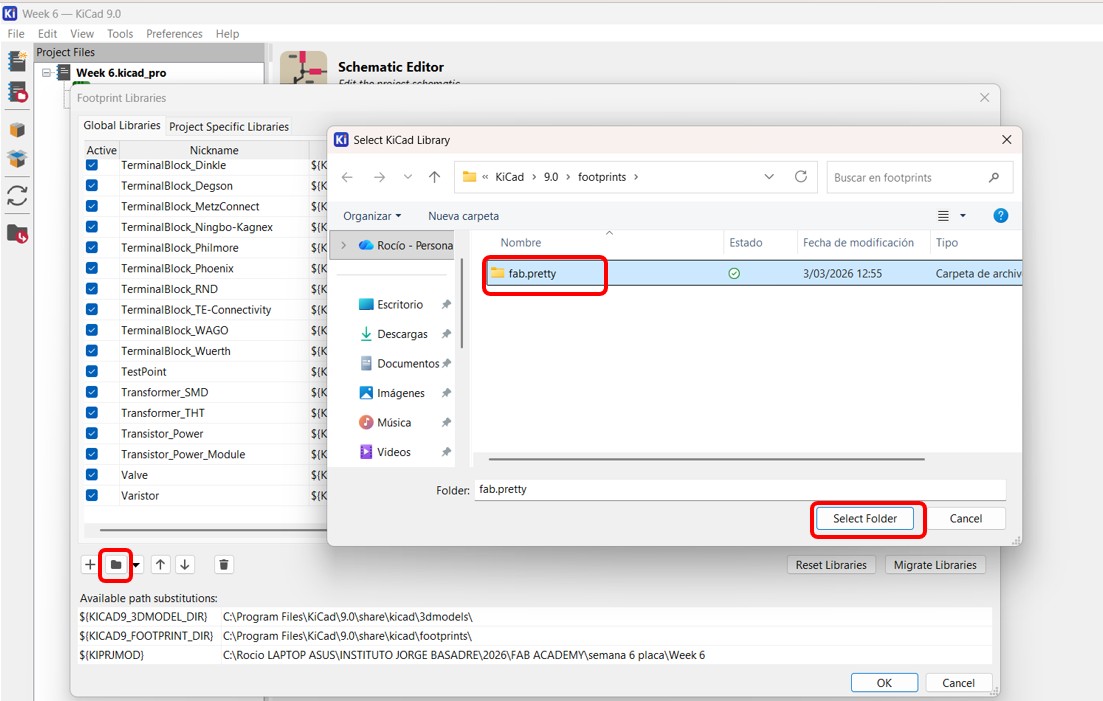This screenshot has height=701, width=1103.
Task: Collapse the Week 6.kicad_pro tree node
Action: [46, 72]
